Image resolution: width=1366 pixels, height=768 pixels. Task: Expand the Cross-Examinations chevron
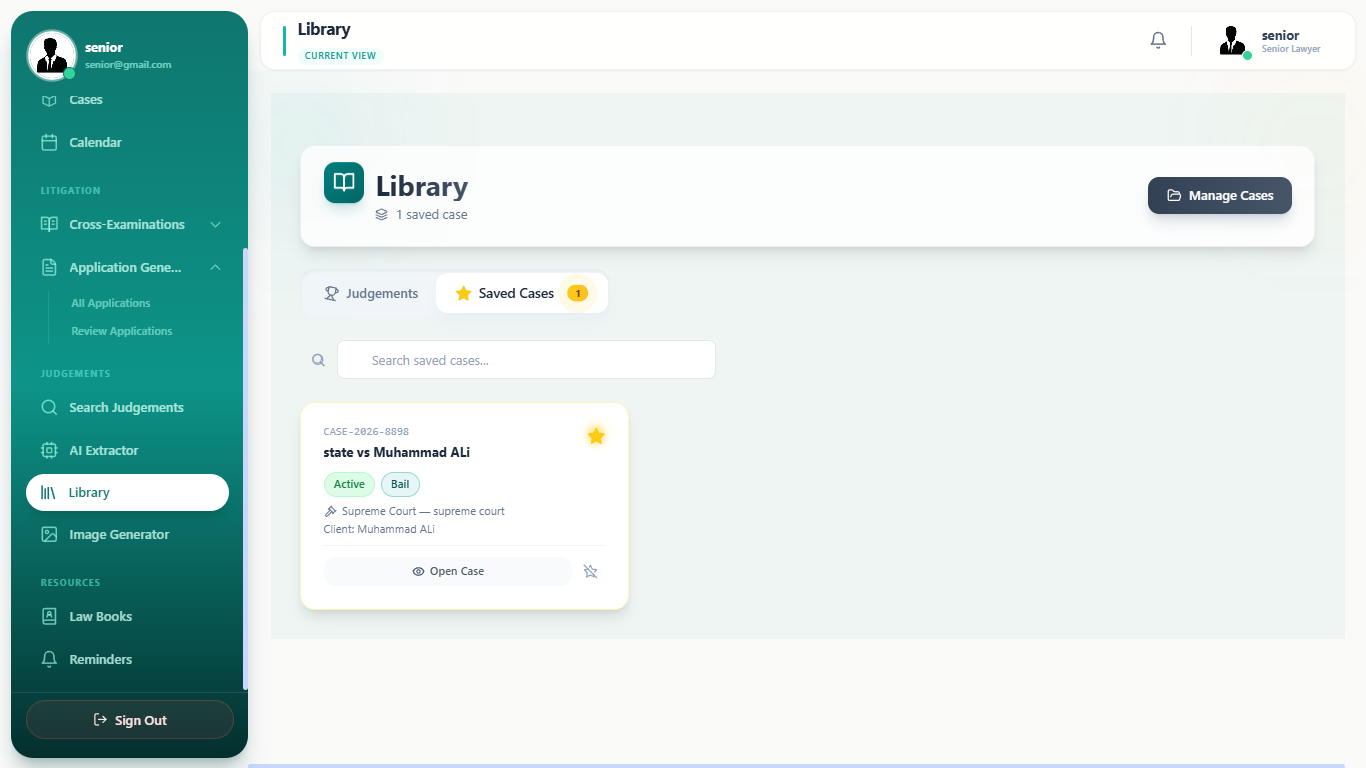click(x=215, y=225)
